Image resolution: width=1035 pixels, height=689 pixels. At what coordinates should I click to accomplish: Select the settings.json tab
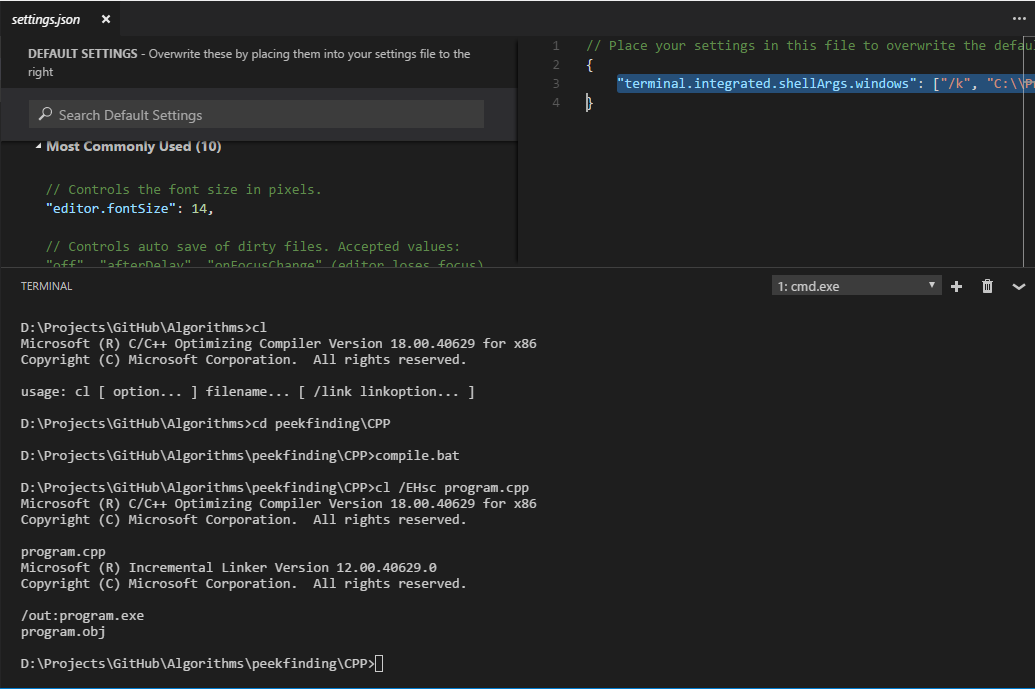tap(46, 19)
